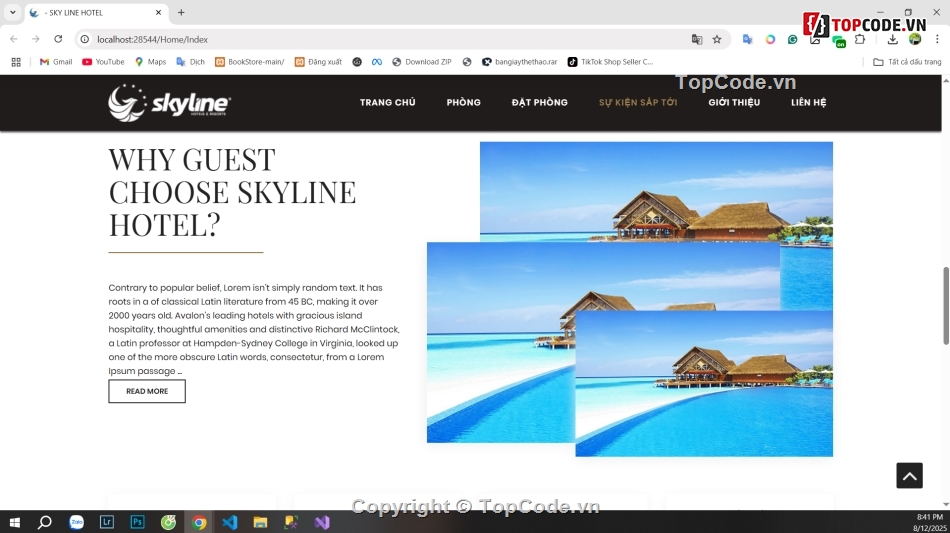Select the SKY LINE HOTEL tab
This screenshot has height=533, width=950.
(x=97, y=13)
